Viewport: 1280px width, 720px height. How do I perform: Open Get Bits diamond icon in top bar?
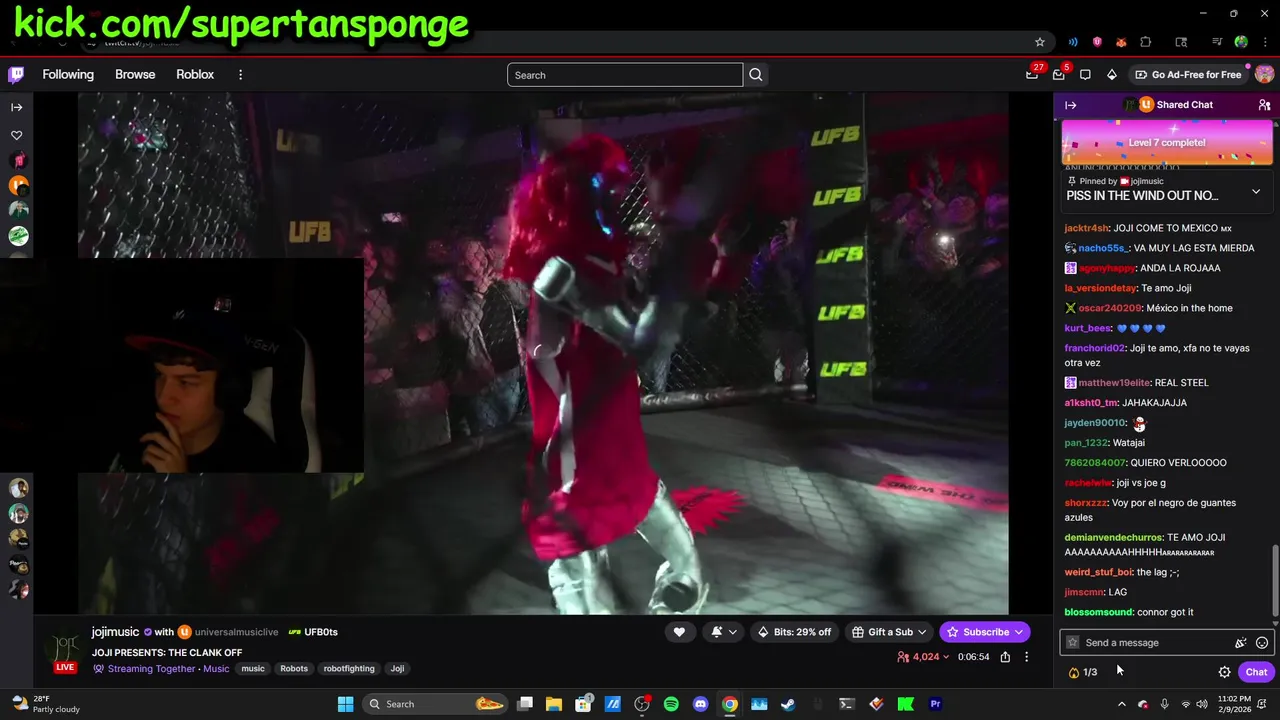coord(1112,75)
